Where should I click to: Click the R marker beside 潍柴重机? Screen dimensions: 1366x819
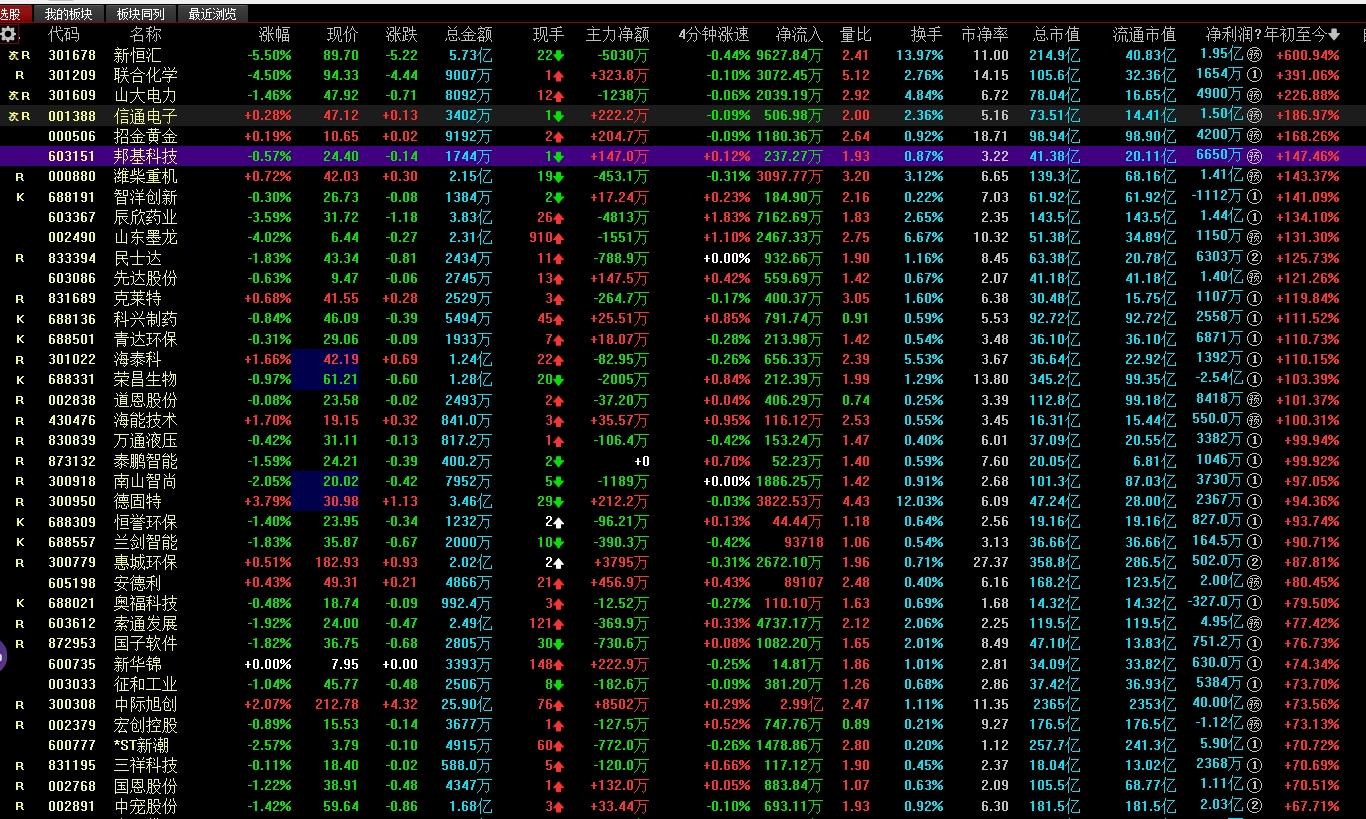[20, 177]
